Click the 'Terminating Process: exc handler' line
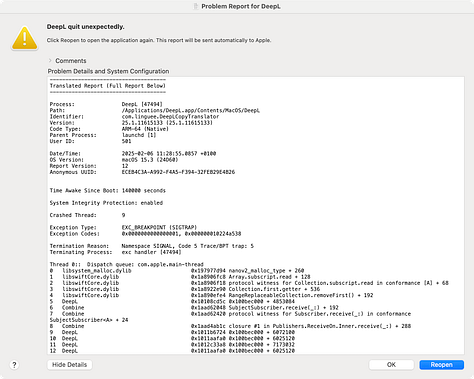 click(115, 252)
